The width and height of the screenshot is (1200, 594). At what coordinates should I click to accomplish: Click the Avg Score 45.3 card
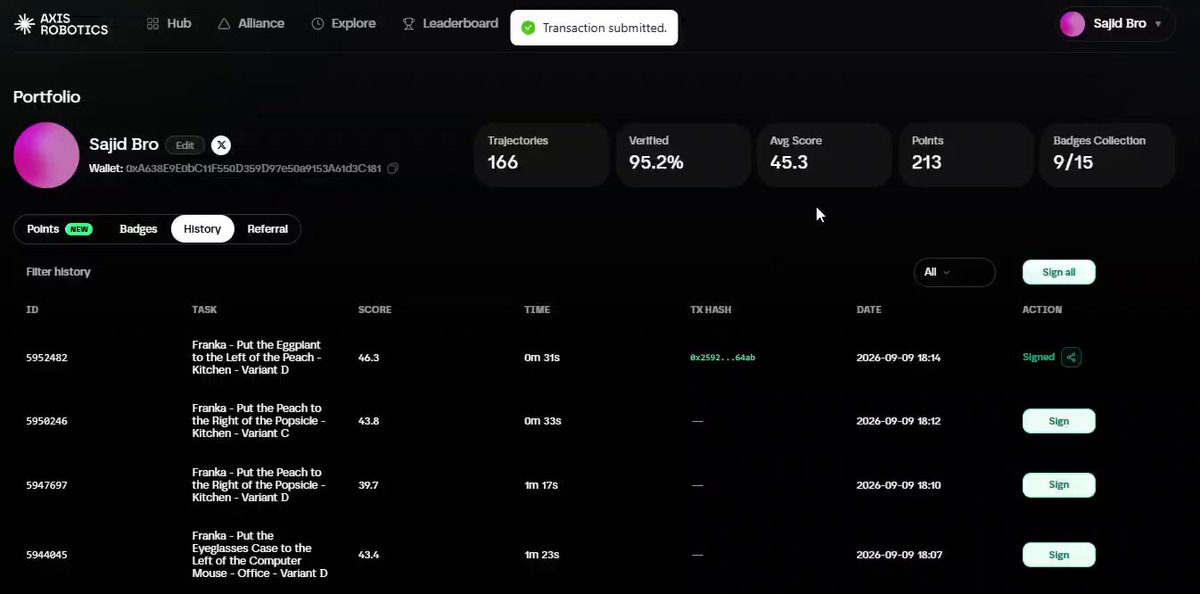pos(825,155)
